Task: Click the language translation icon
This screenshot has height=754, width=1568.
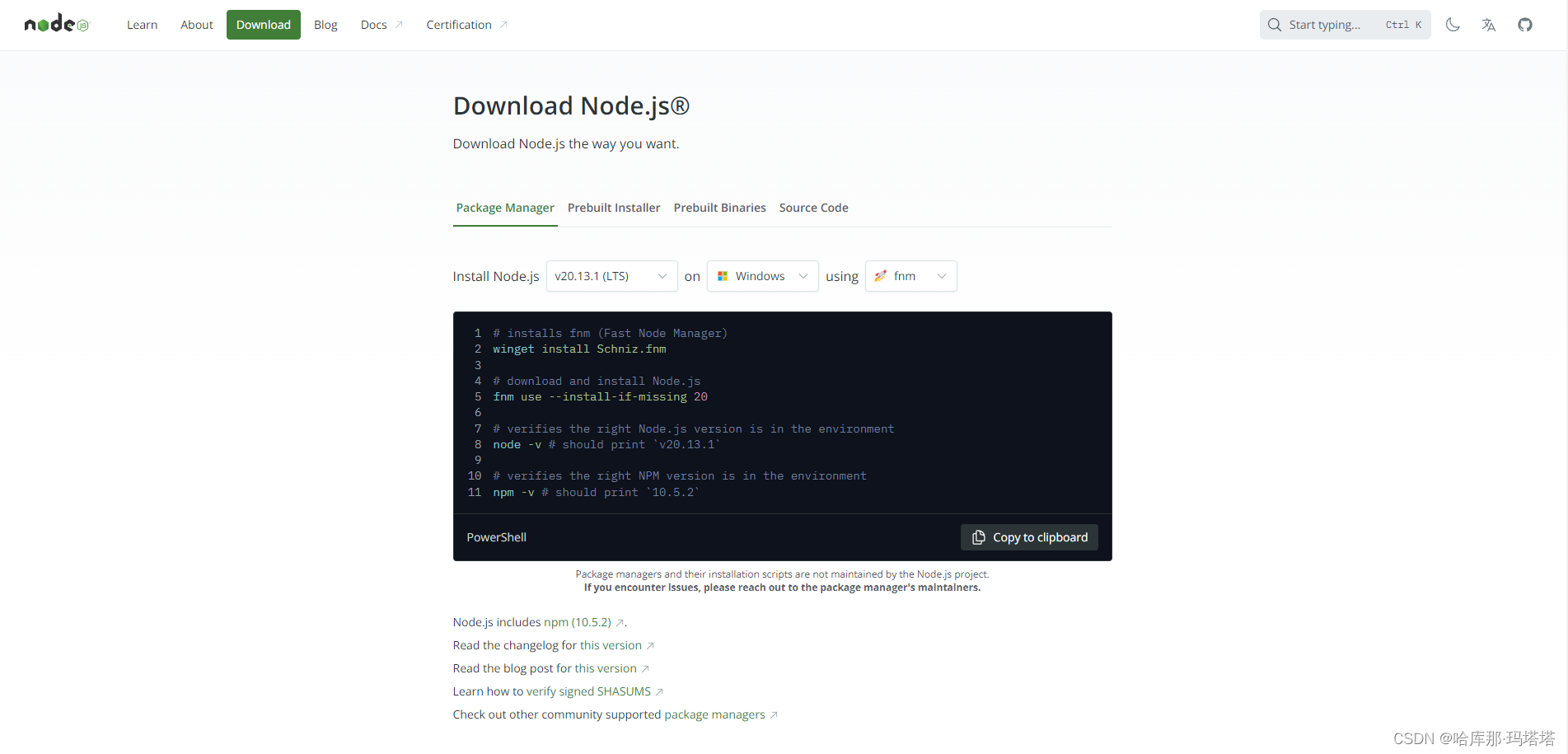Action: pyautogui.click(x=1488, y=25)
